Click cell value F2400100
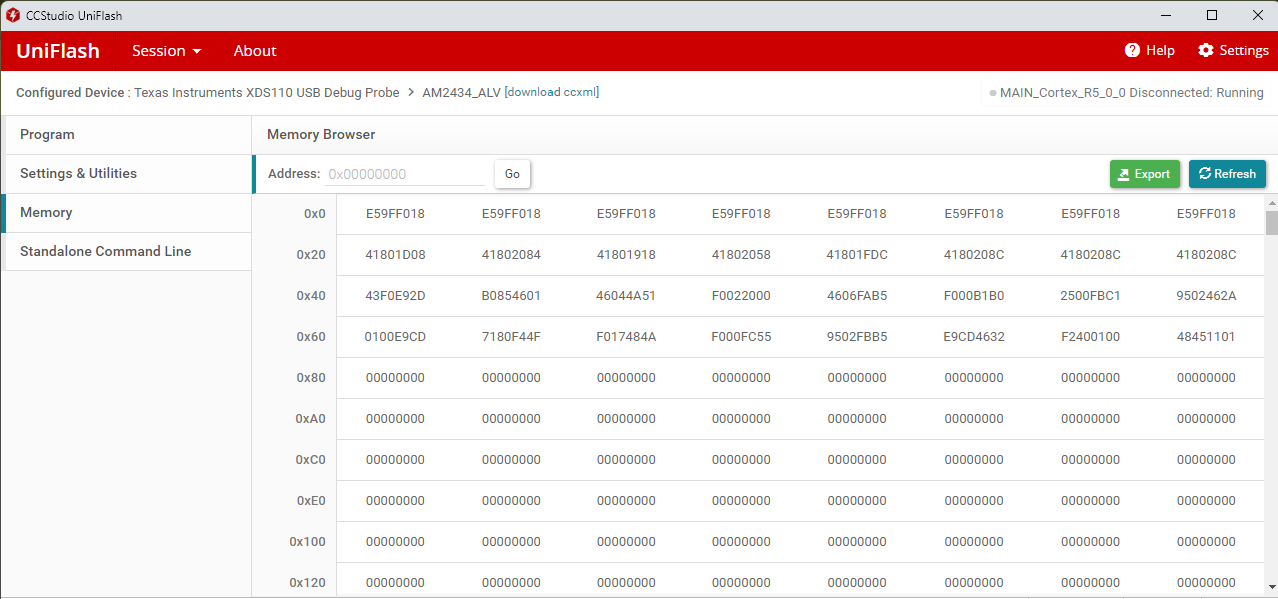This screenshot has height=599, width=1278. (1090, 337)
